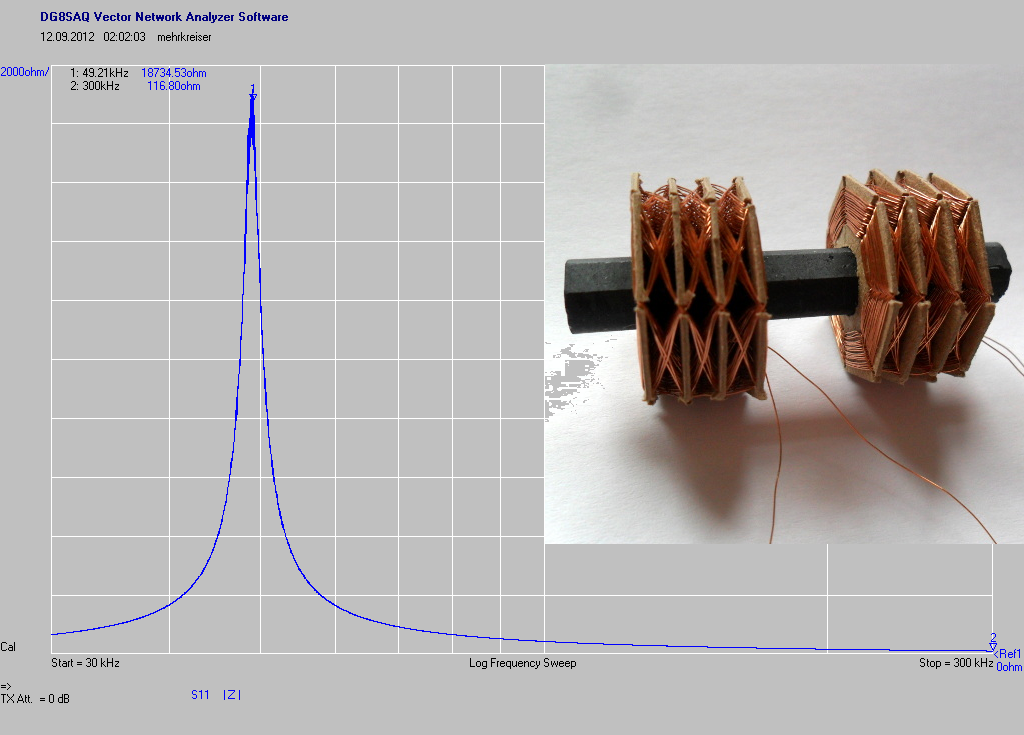Click the 'TX Att. = 0 dB' setting
The image size is (1024, 735).
click(35, 699)
